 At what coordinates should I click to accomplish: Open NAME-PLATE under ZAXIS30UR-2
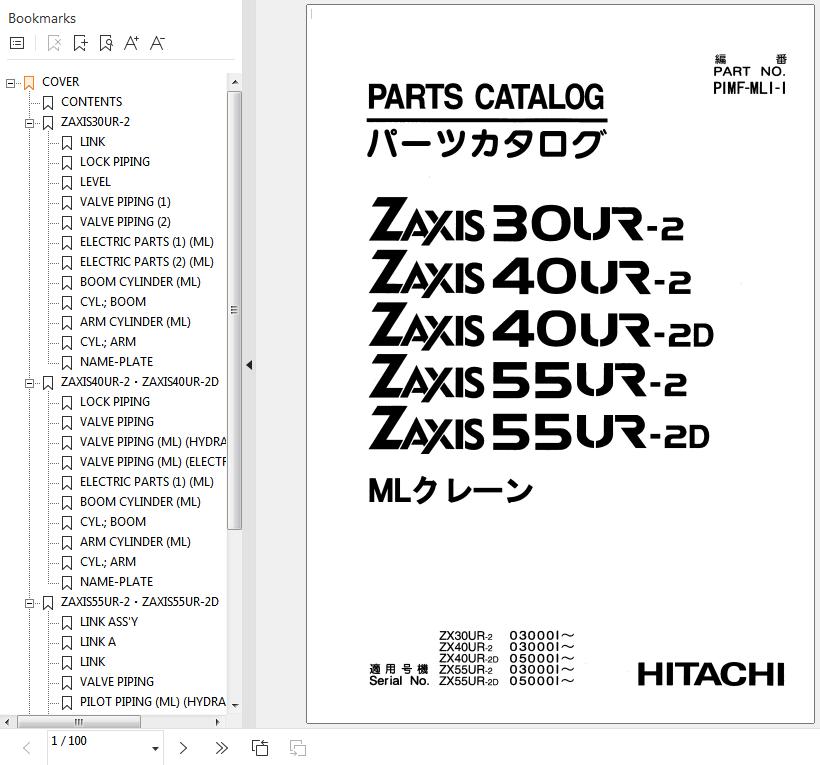(x=117, y=362)
